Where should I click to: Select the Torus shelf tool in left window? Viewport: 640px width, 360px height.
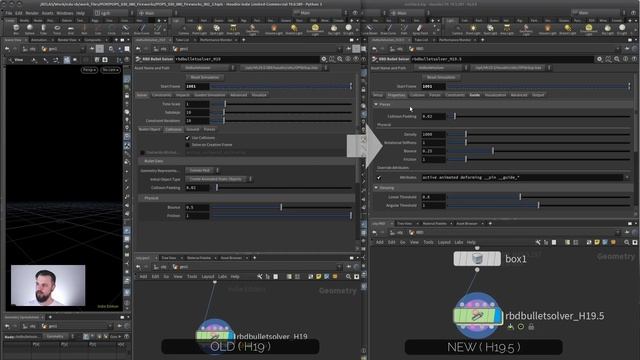[x=57, y=29]
